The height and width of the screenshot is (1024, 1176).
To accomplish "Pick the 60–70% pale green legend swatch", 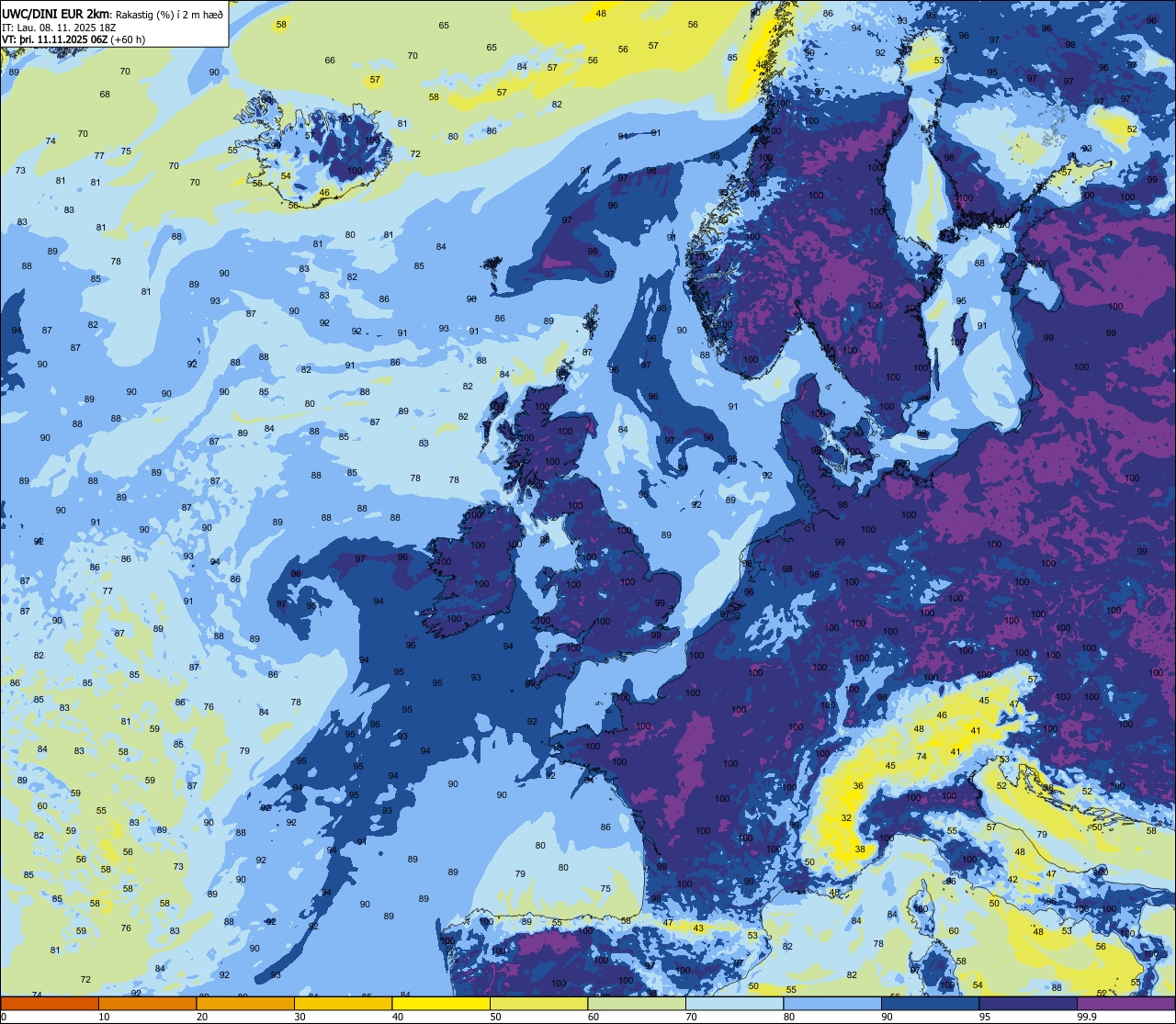I will pos(636,1003).
